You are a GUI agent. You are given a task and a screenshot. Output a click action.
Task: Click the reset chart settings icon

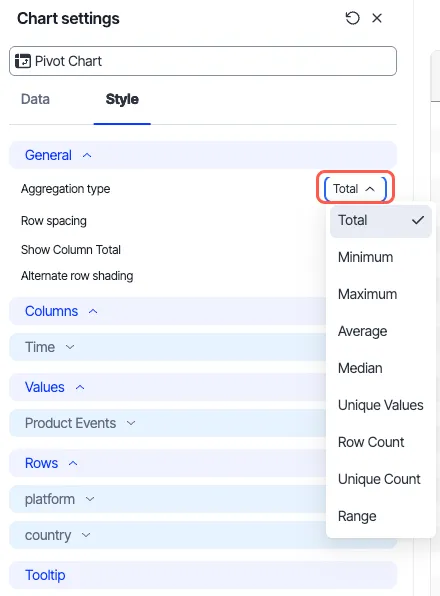tap(352, 18)
